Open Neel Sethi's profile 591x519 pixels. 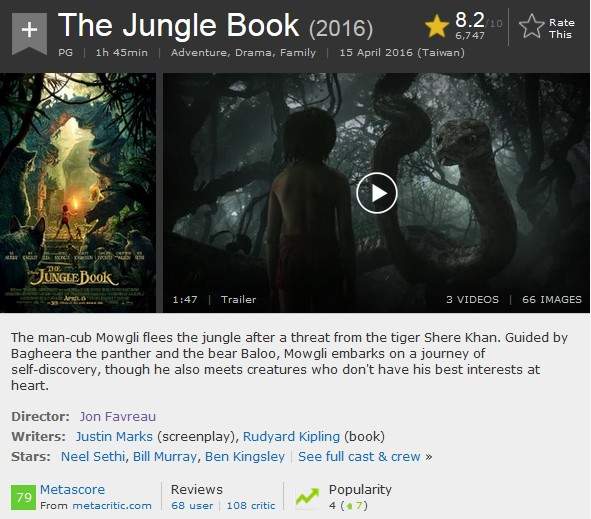click(93, 456)
